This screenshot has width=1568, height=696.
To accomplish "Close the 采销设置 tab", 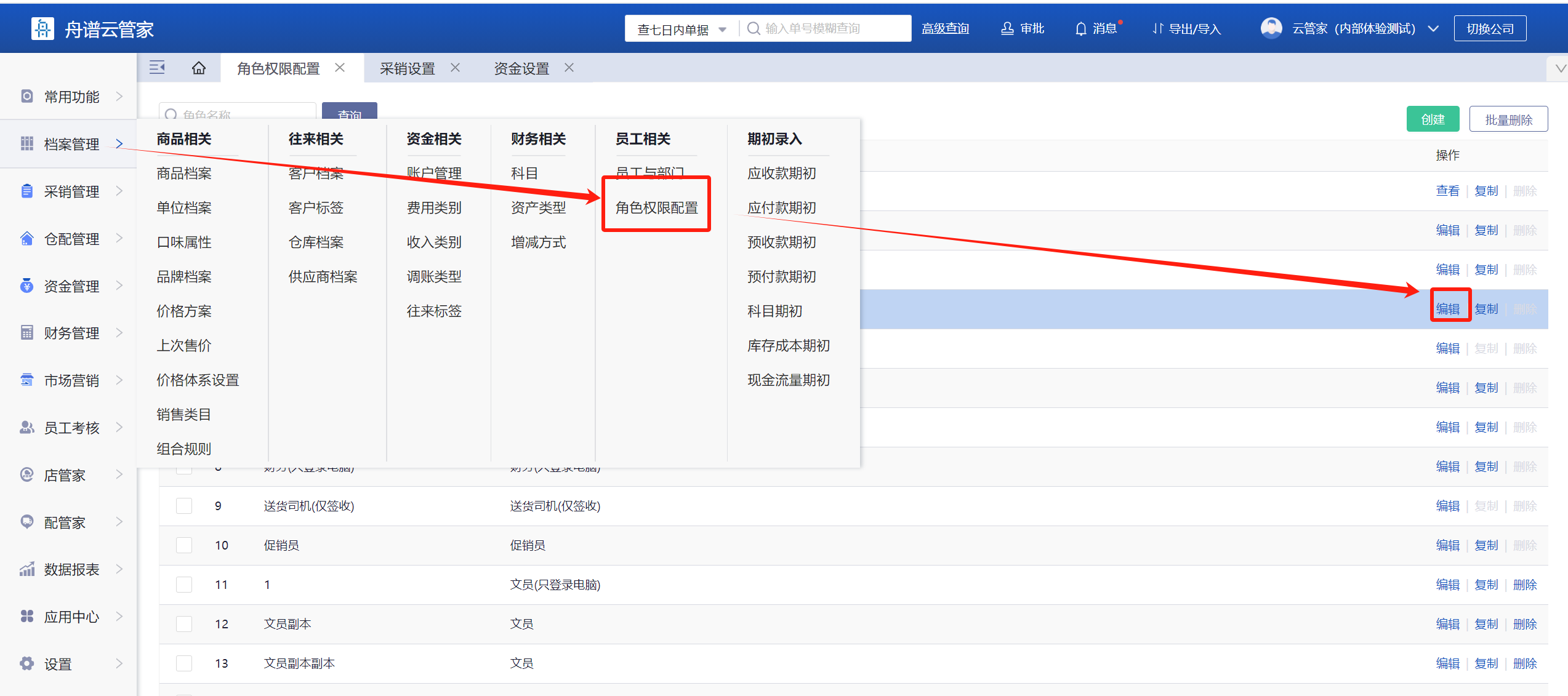I will [456, 68].
